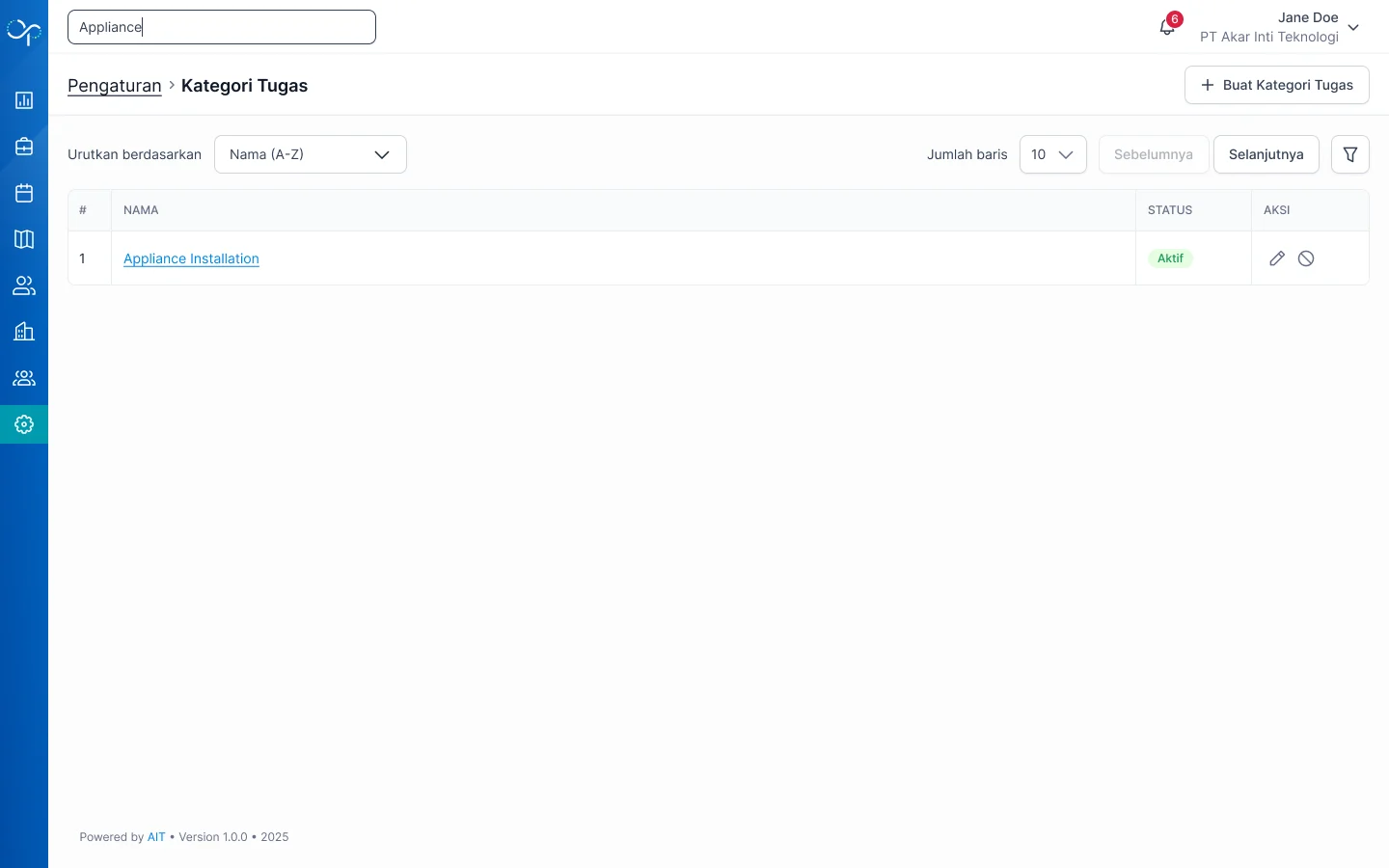Screen dimensions: 1389x868
Task: Edit Appliance Installation with pencil icon
Action: (1277, 258)
